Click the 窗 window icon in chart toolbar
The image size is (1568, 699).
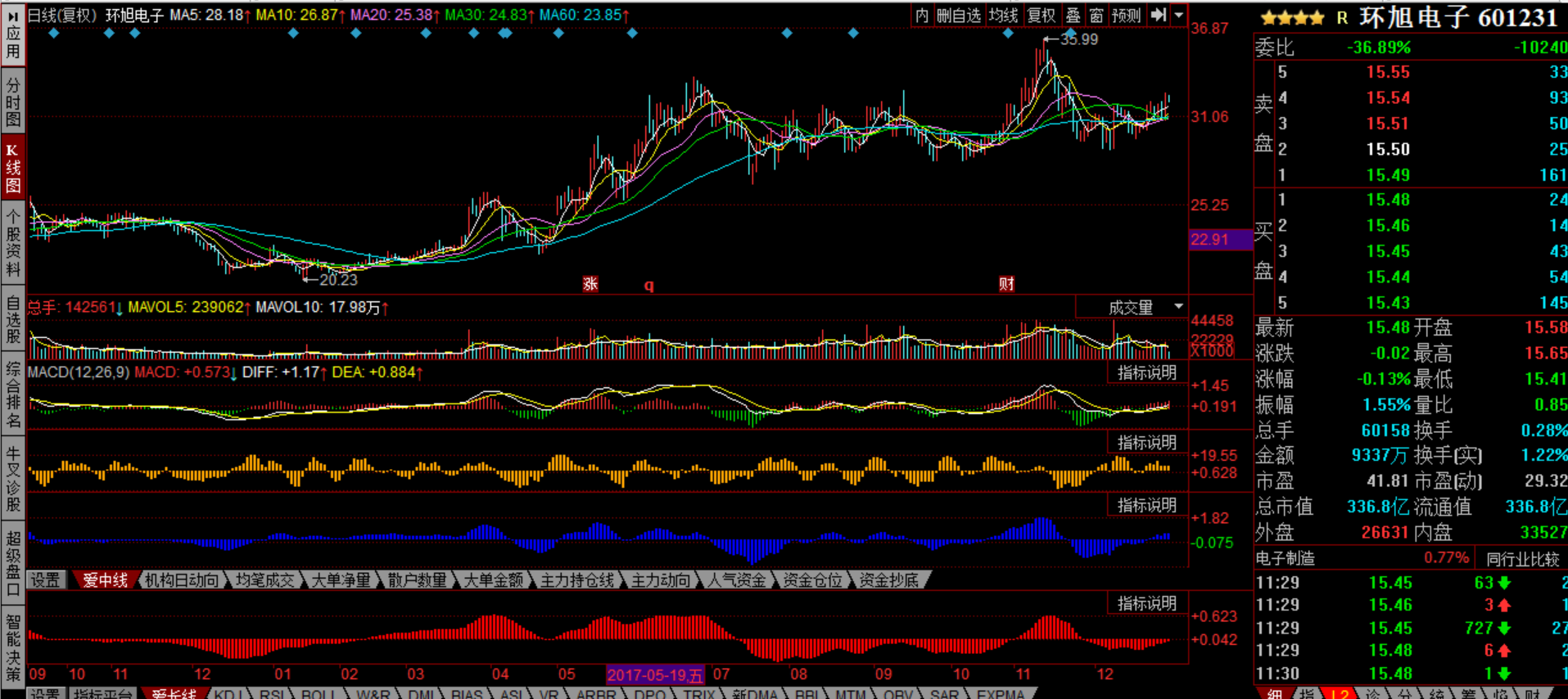point(1096,15)
